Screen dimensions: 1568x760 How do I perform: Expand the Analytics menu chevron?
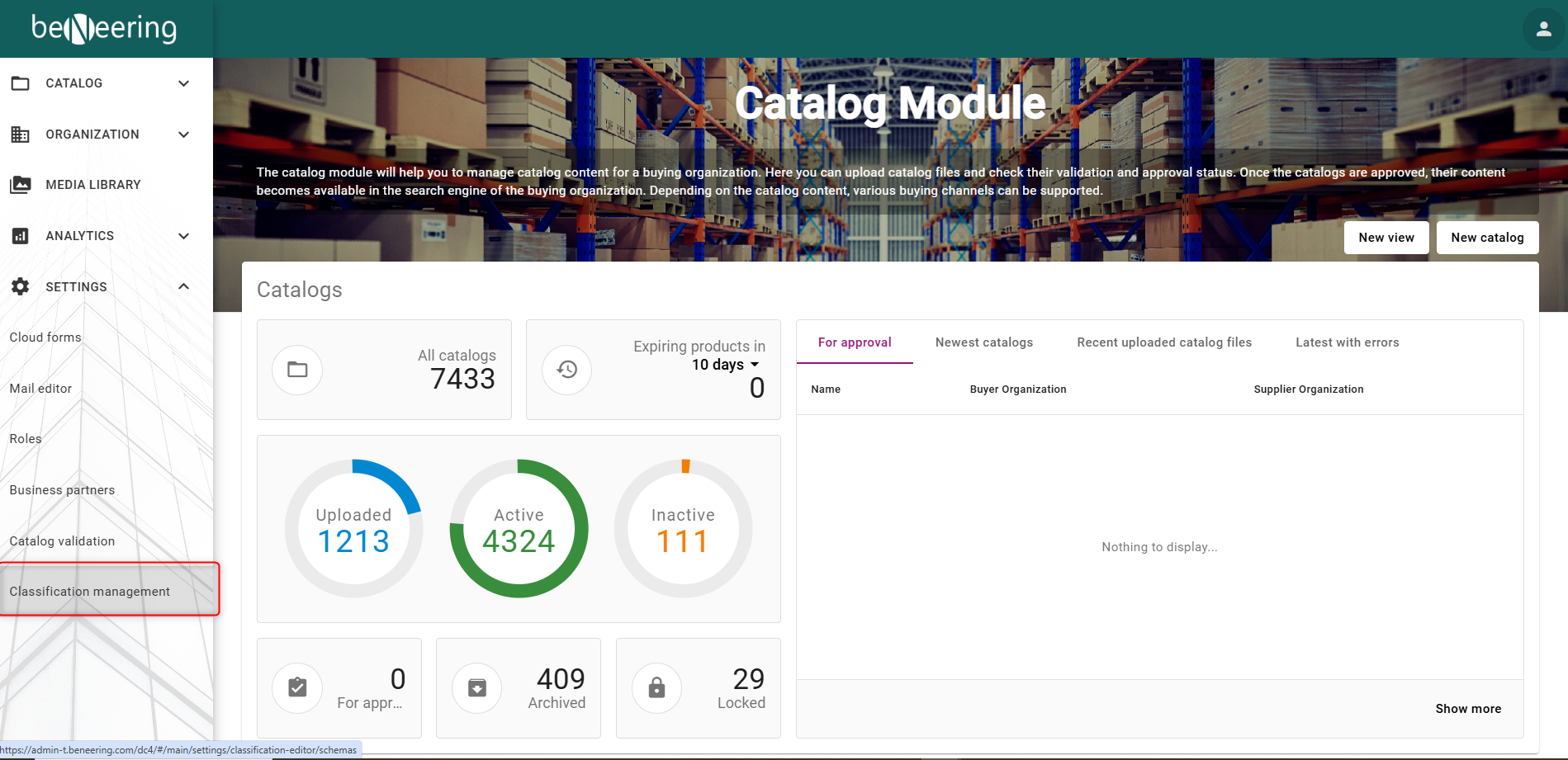[184, 236]
